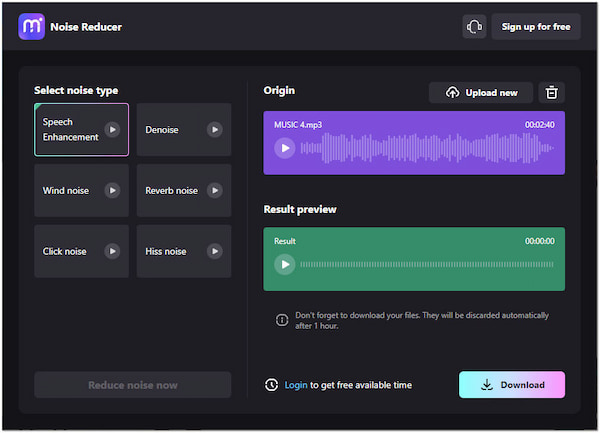This screenshot has height=433, width=600.
Task: Click the Reduce noise now button
Action: tap(133, 385)
